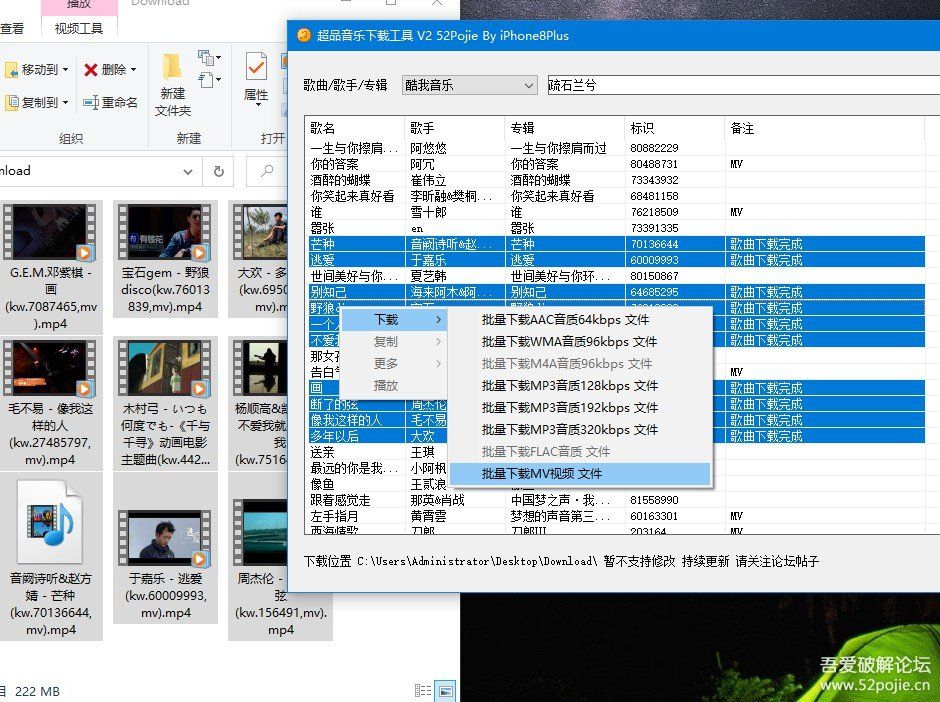This screenshot has width=940, height=702.
Task: Click the 标识 column header
Action: (674, 128)
